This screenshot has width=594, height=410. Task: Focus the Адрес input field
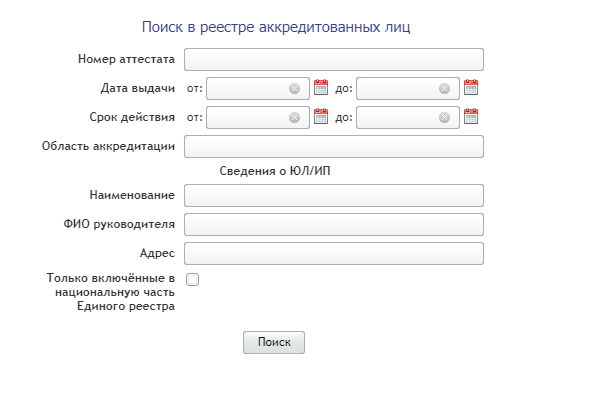tap(334, 253)
